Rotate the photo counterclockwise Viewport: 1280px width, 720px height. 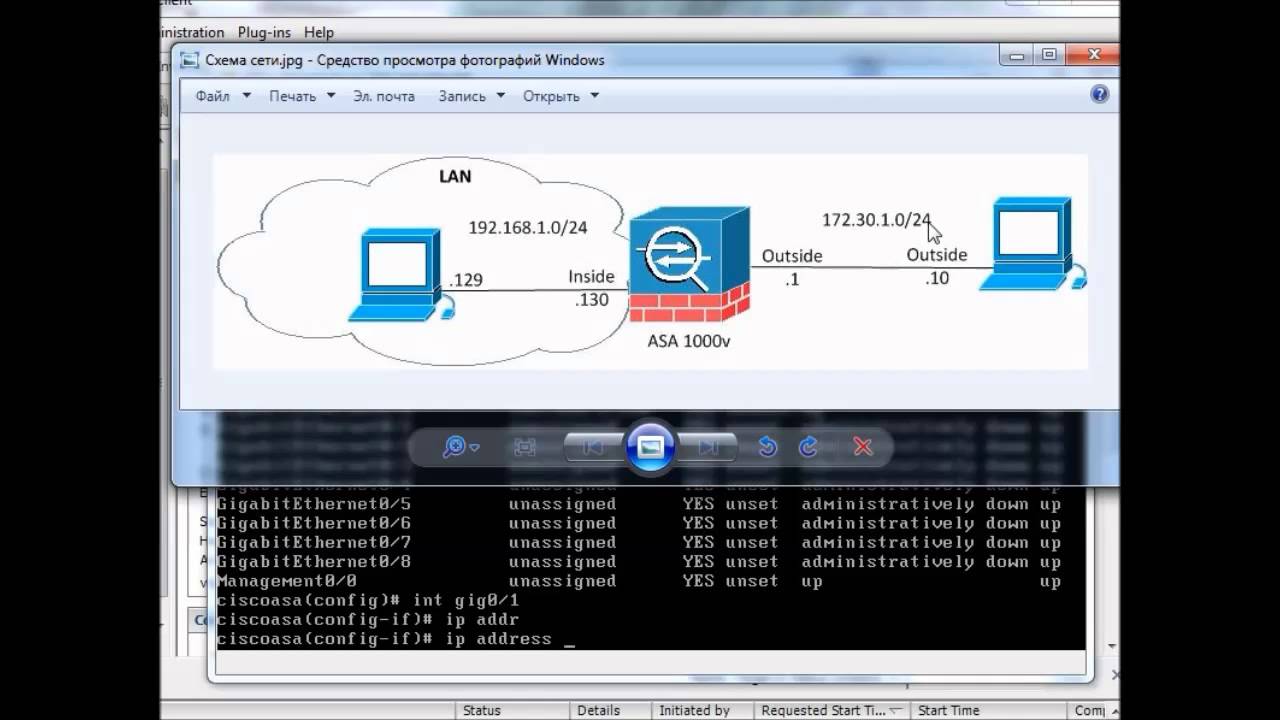[767, 447]
